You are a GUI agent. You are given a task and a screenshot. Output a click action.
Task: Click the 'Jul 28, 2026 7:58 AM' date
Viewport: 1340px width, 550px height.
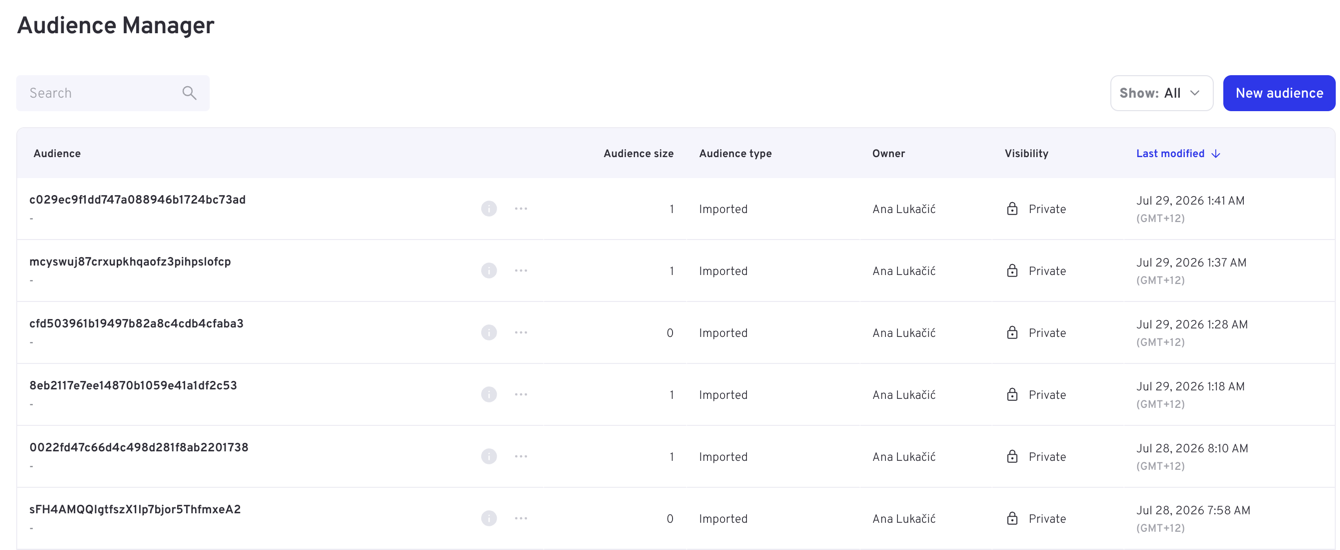[1193, 511]
